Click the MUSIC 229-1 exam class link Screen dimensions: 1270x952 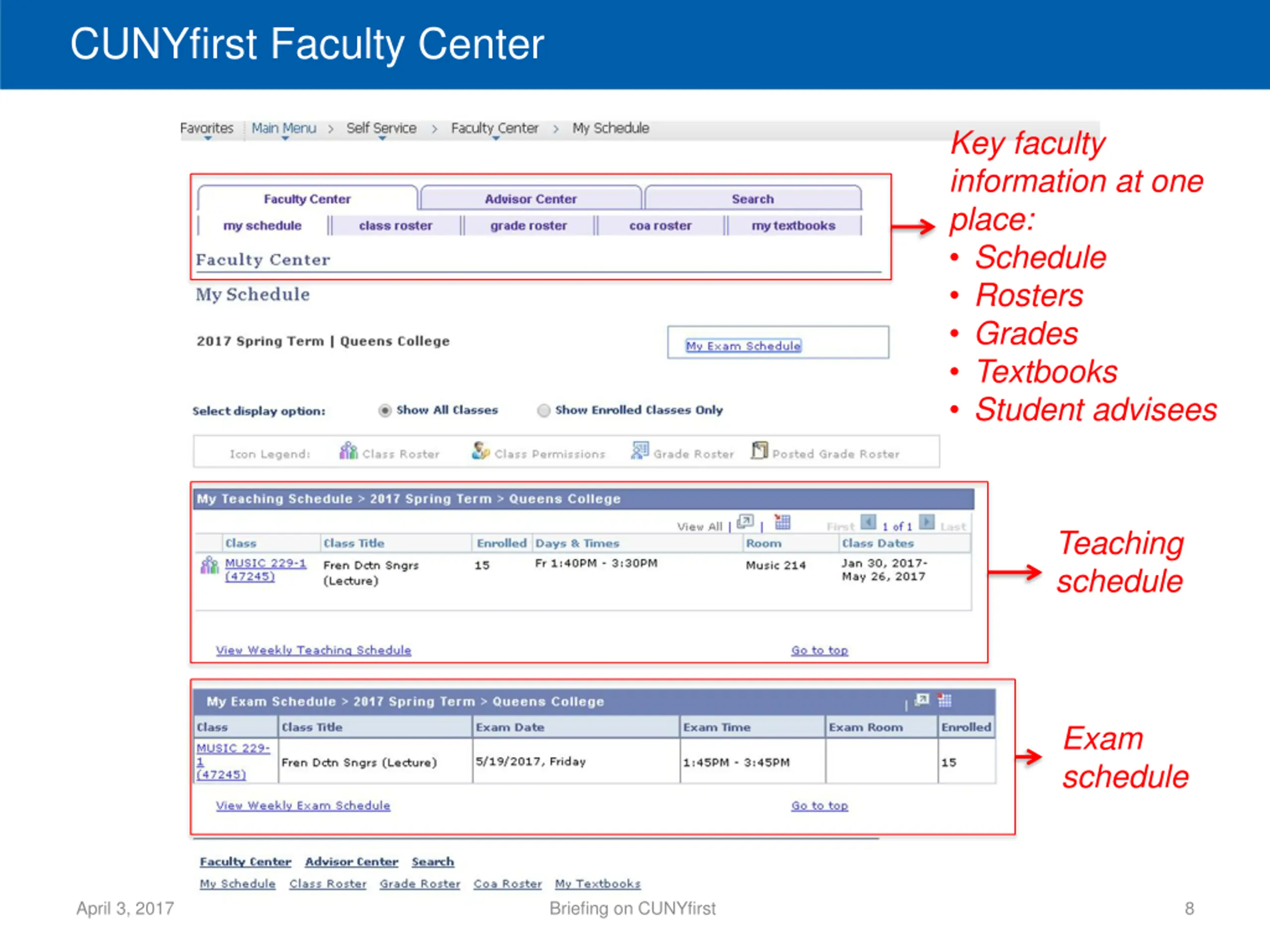pos(233,748)
